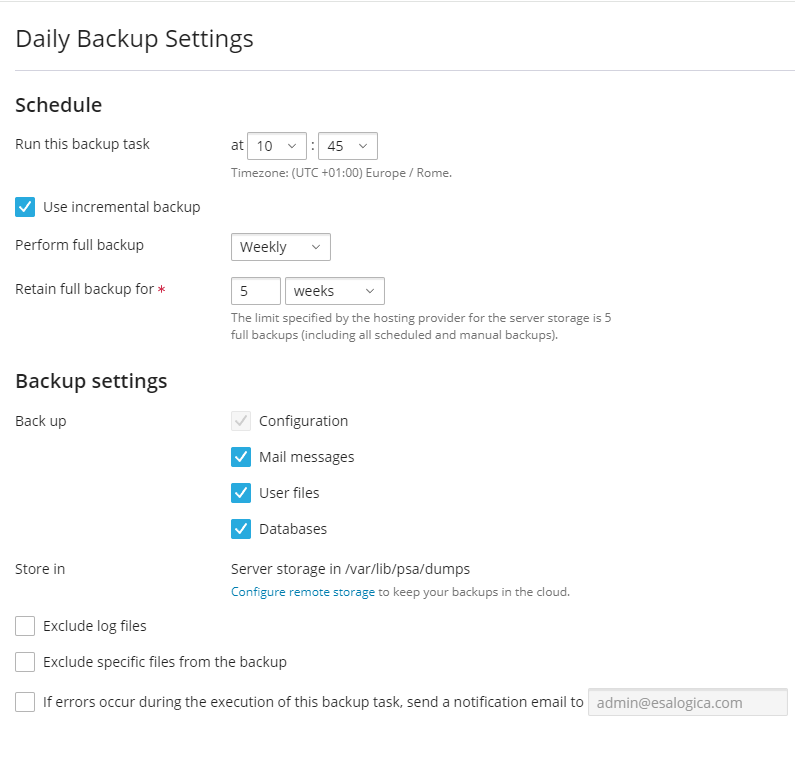Image resolution: width=795 pixels, height=764 pixels.
Task: Uncheck the Mail messages checkbox
Action: 241,457
